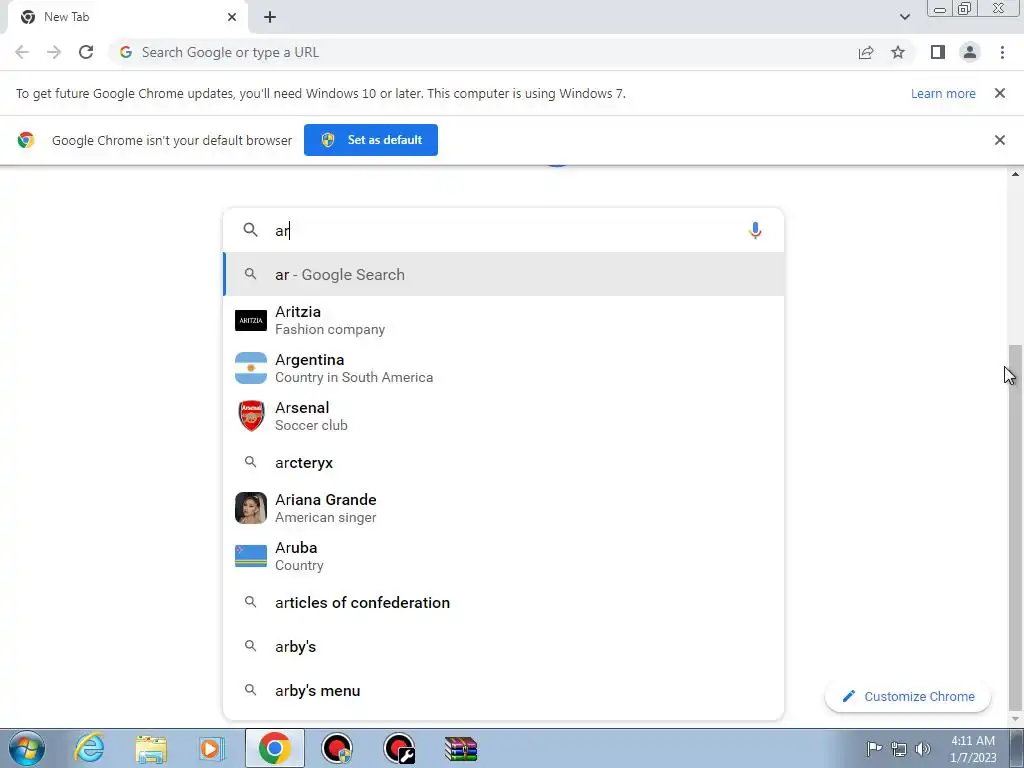
Task: Choose the Ariana Grande suggestion
Action: pyautogui.click(x=504, y=508)
